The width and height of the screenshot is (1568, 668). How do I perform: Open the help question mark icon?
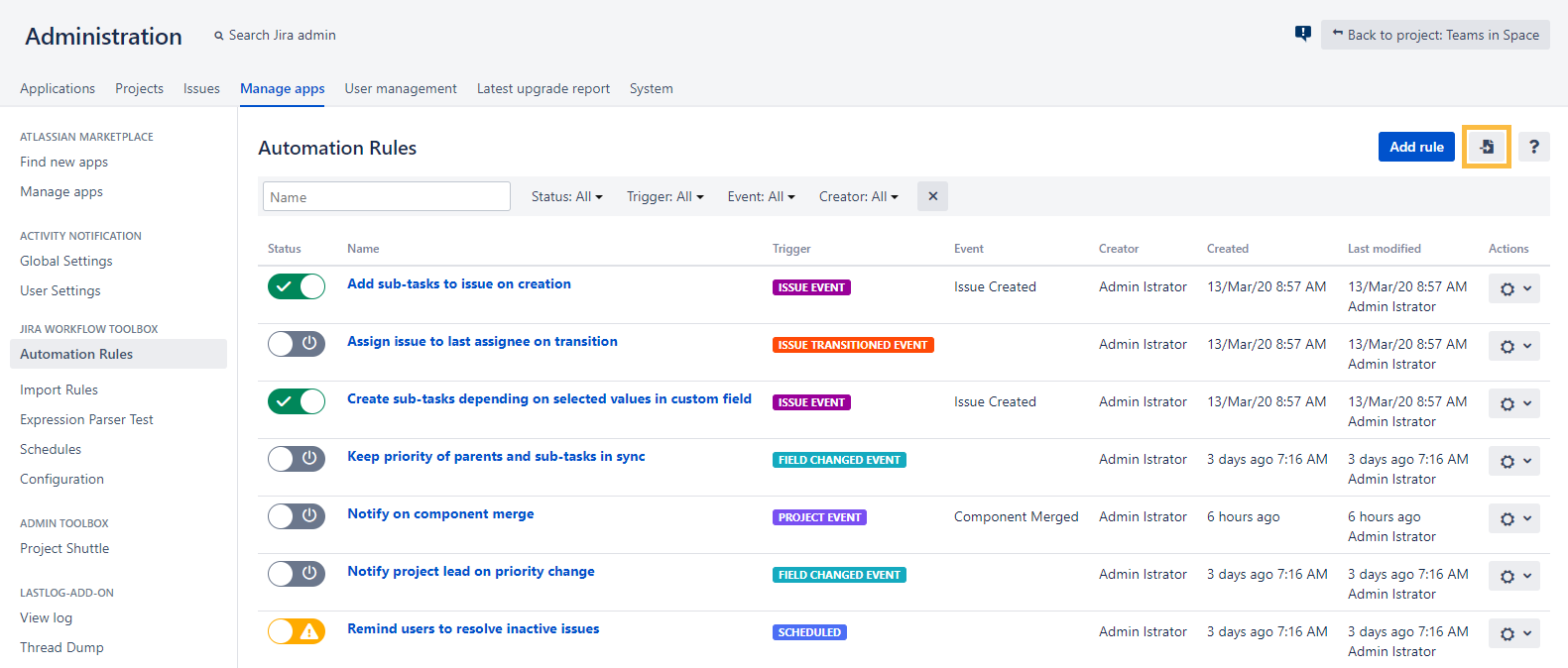click(x=1533, y=147)
